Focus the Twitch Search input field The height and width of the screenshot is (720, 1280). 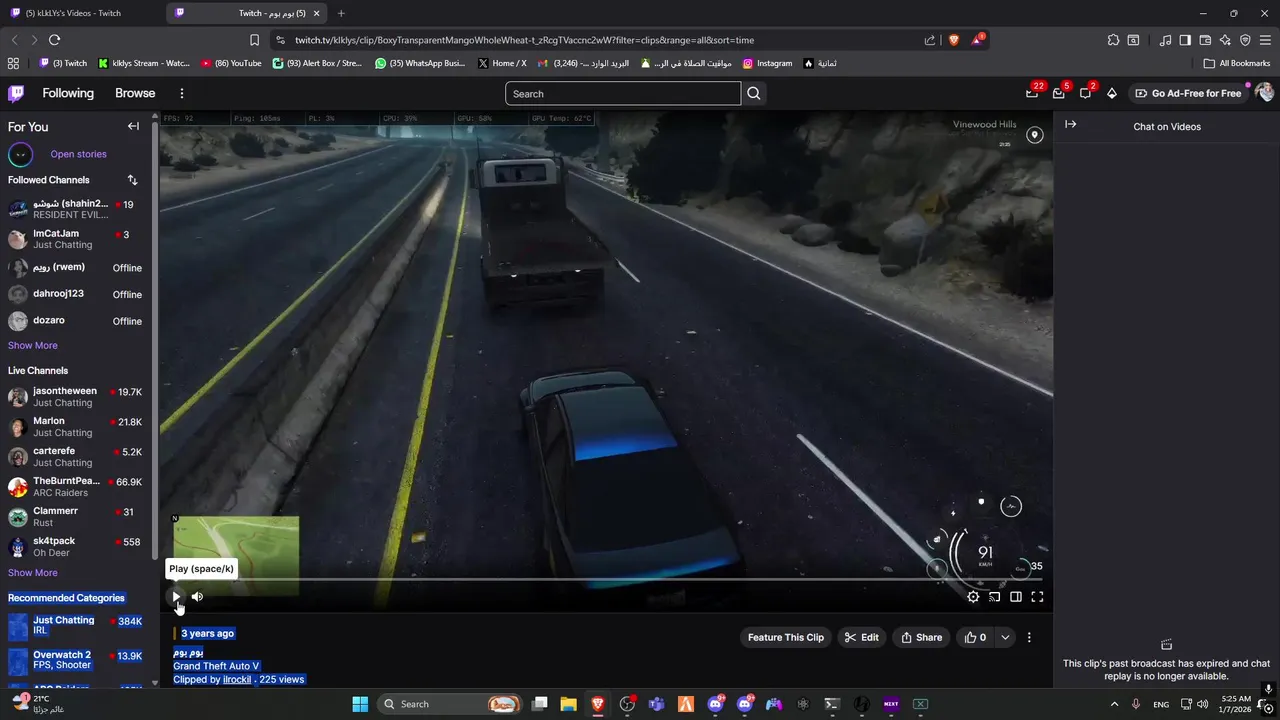tap(623, 93)
